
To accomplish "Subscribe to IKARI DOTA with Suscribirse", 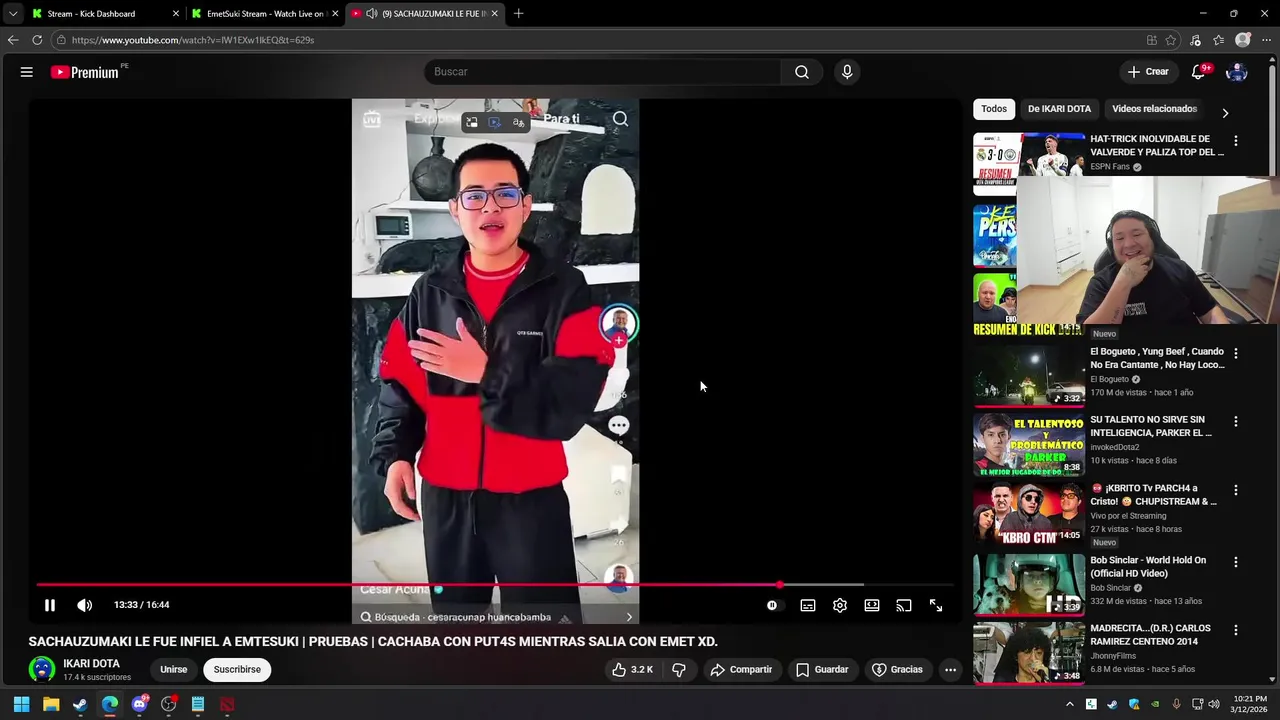I will [237, 670].
